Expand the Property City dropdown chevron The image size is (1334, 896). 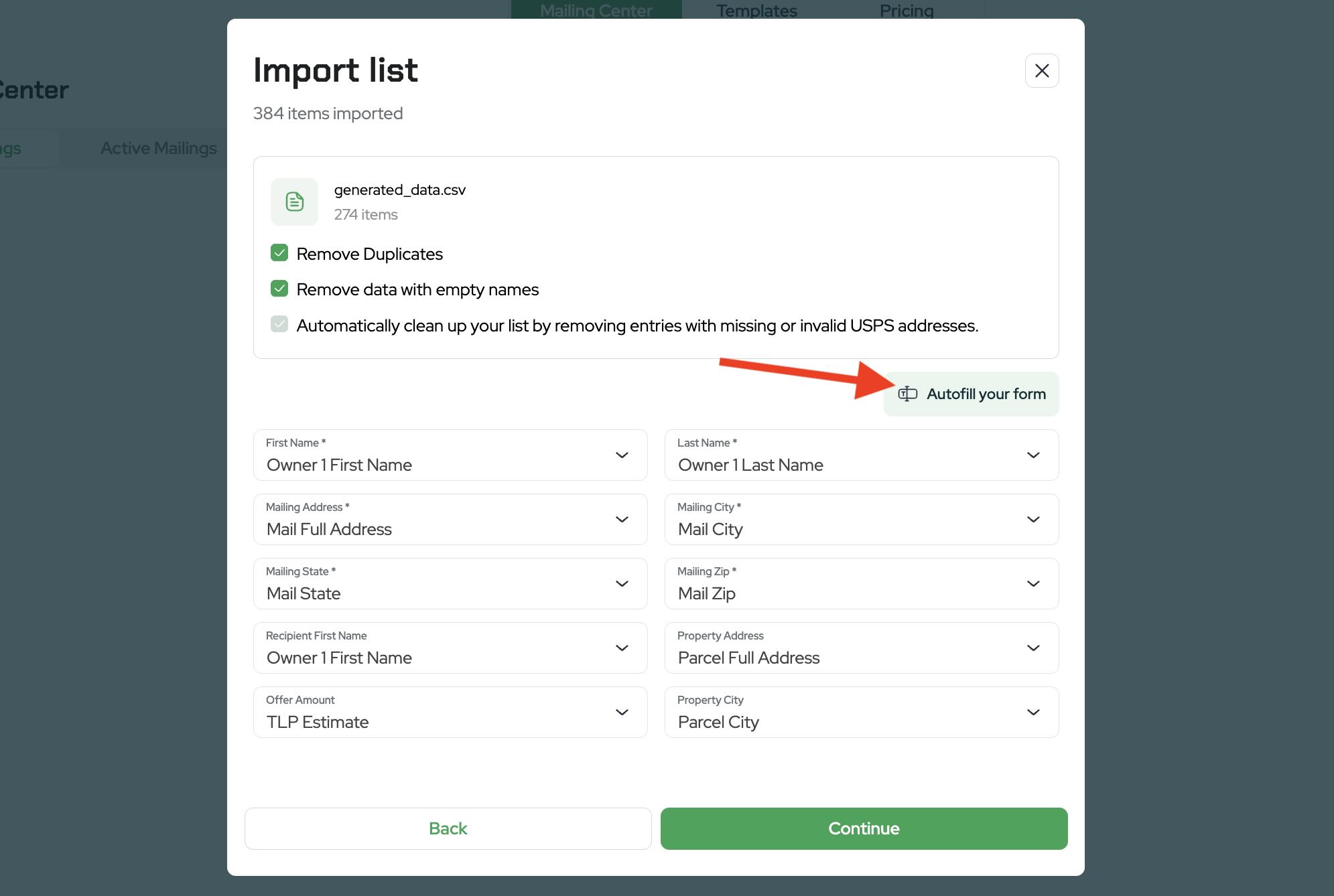tap(1032, 713)
